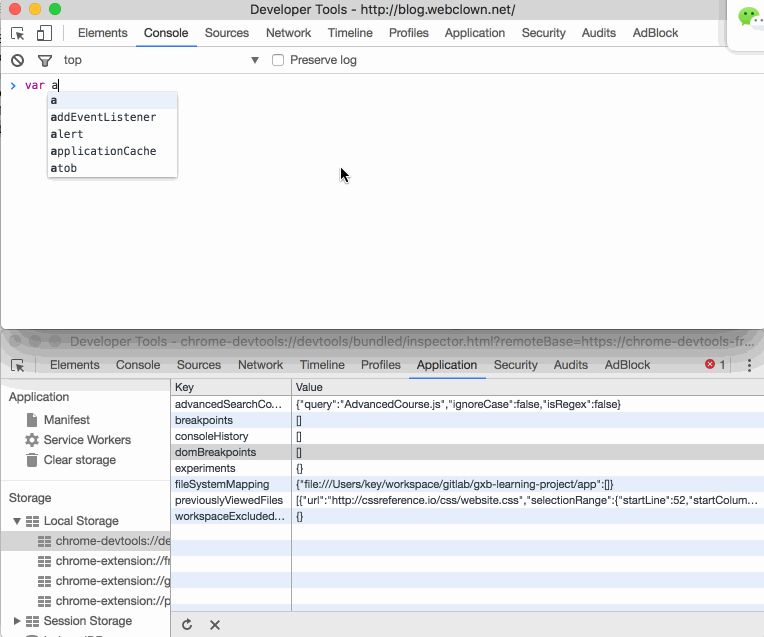
Task: Switch to Application tab in top window
Action: (475, 33)
